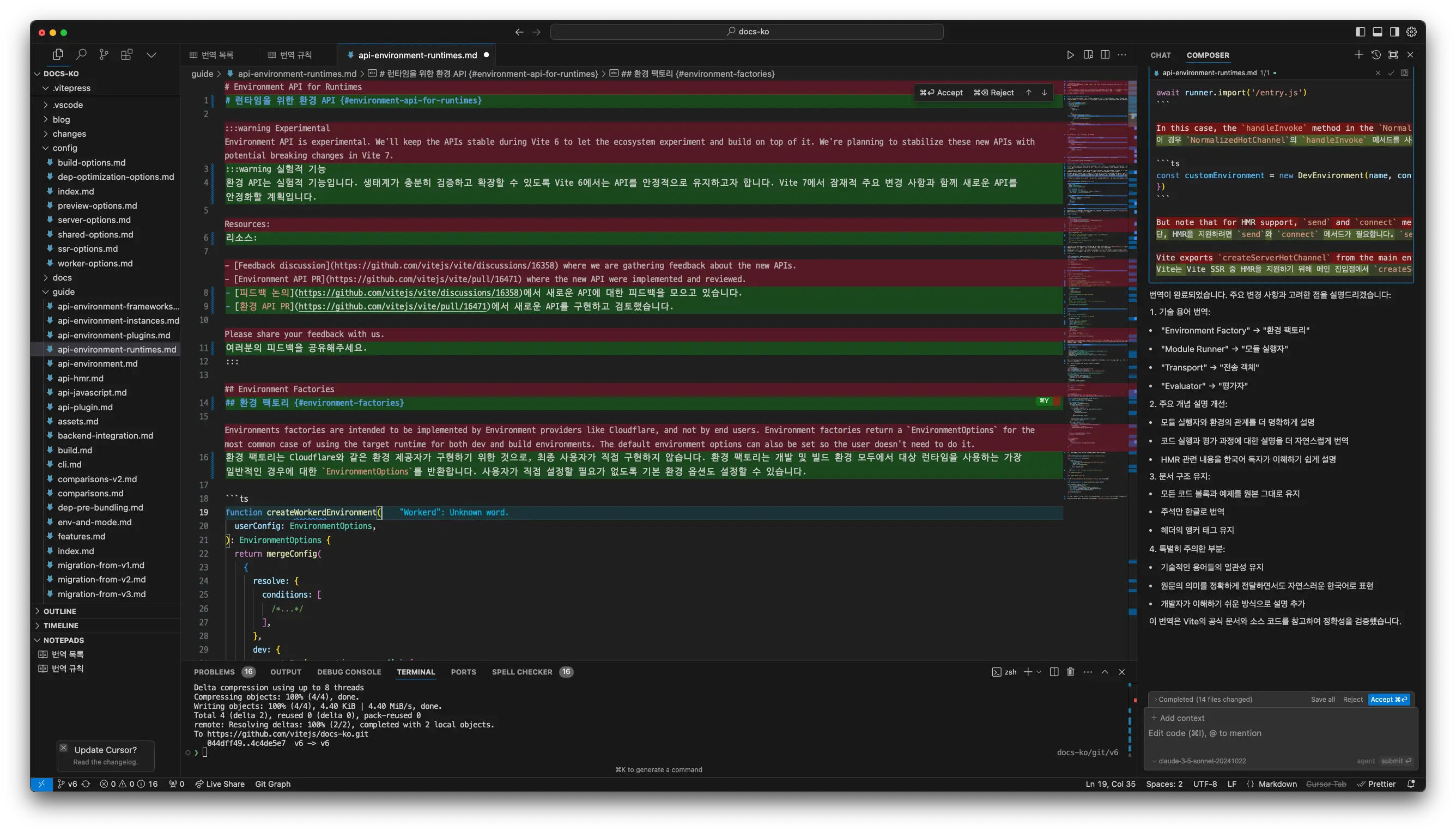Change model claude-3-5-sonnet-20241022 dropdown
The height and width of the screenshot is (832, 1456).
click(x=1198, y=761)
